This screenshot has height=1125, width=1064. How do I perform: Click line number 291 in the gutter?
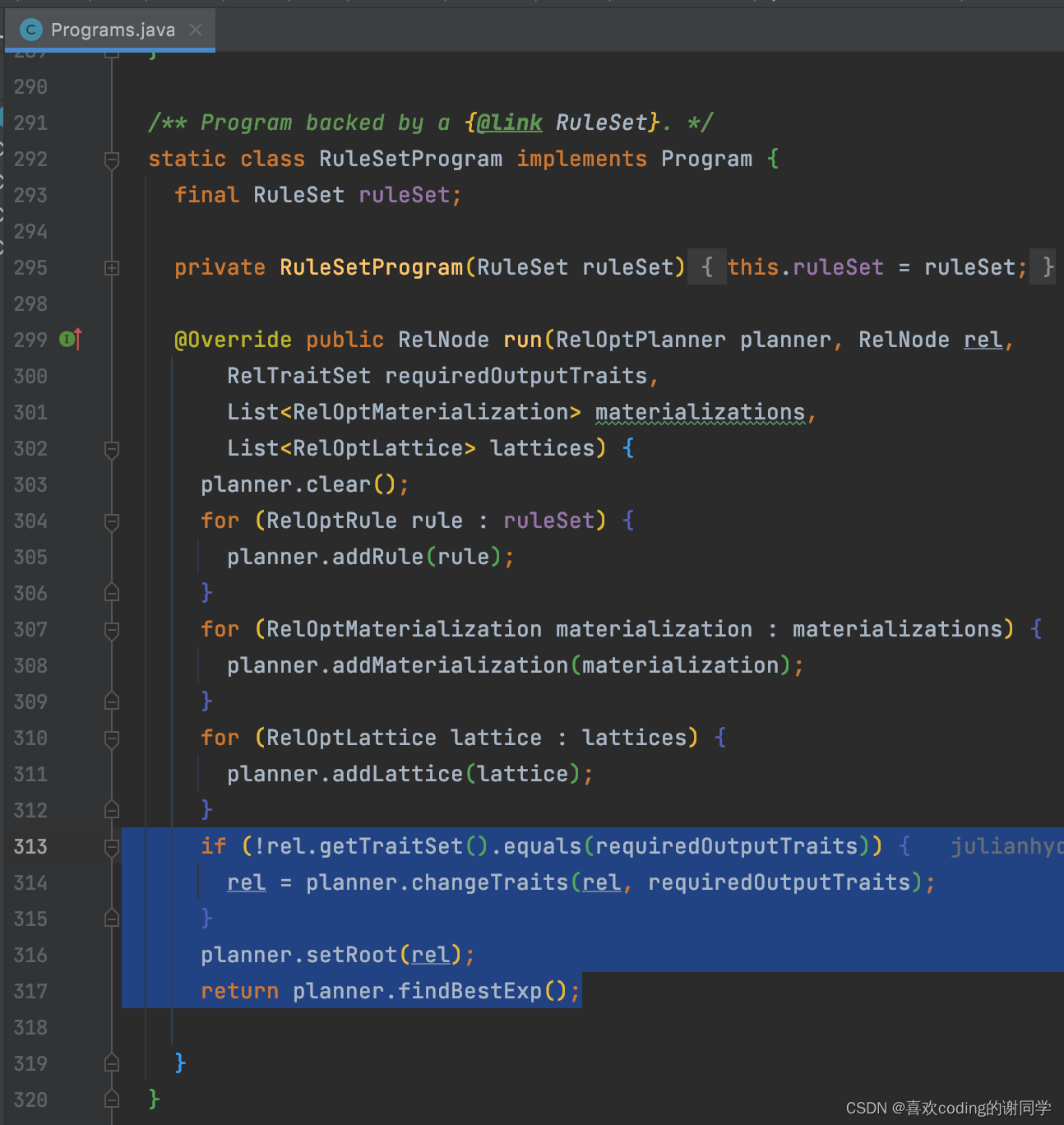pyautogui.click(x=30, y=123)
